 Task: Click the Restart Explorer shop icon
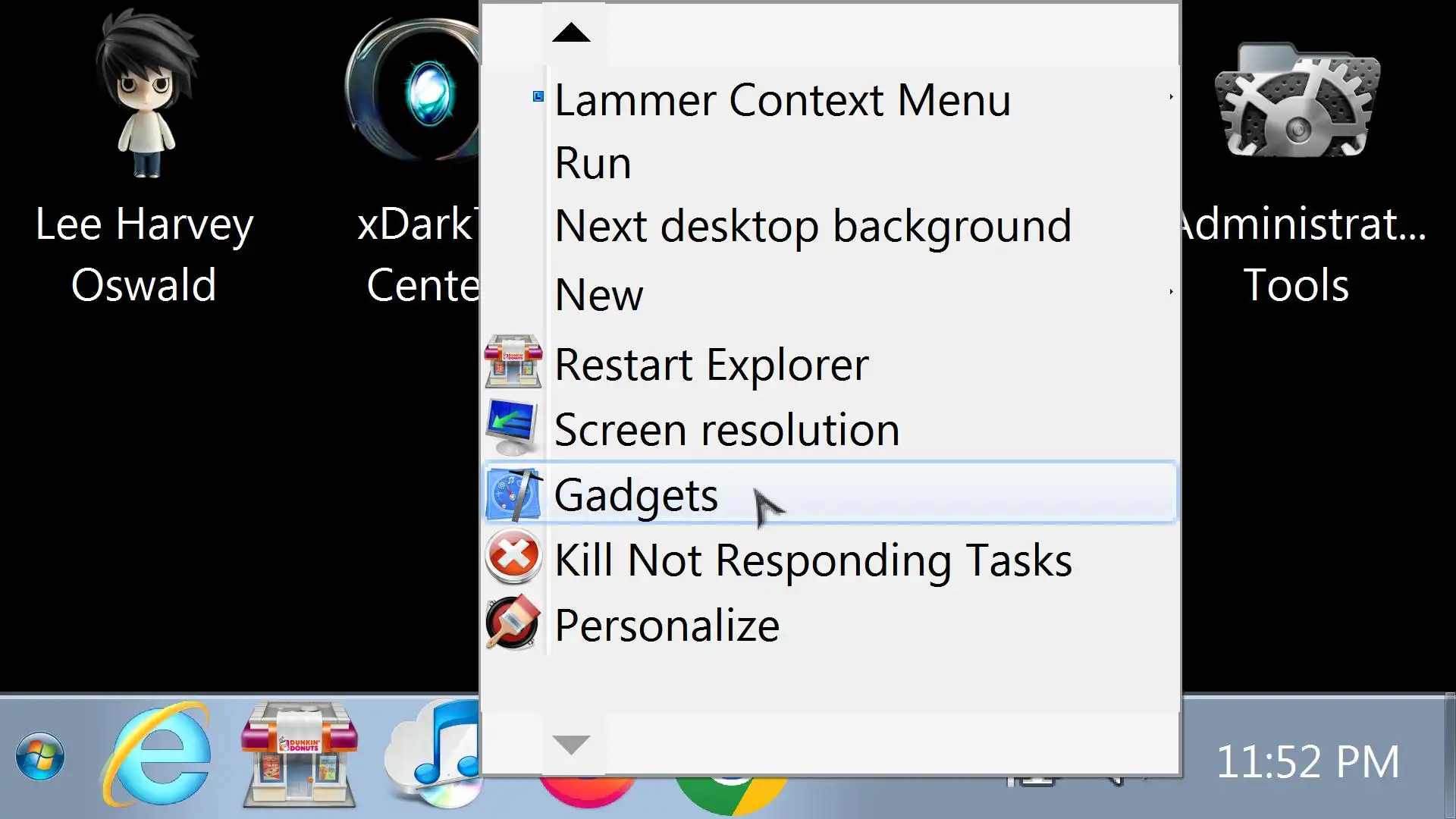click(513, 362)
